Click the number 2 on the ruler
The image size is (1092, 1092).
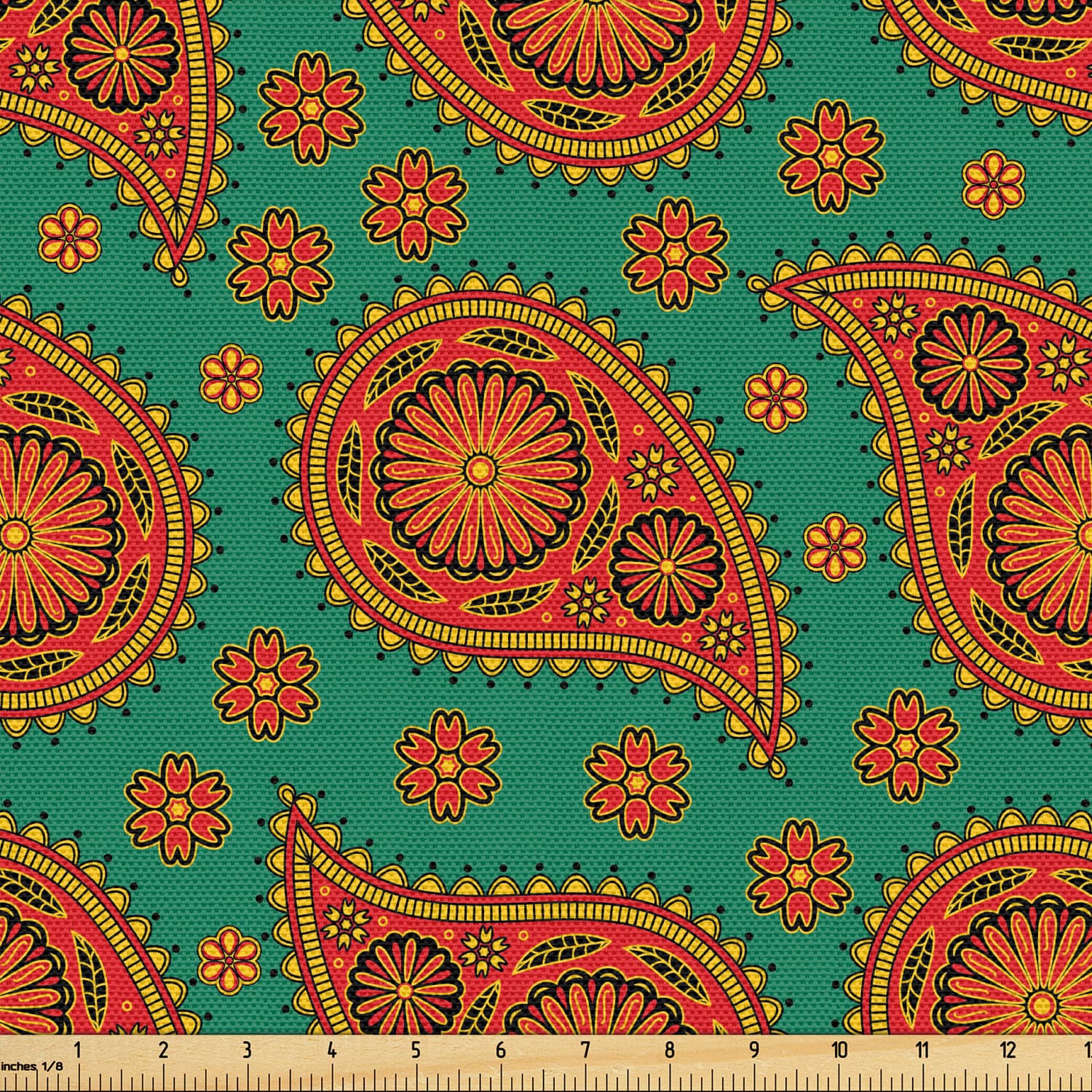point(162,1051)
